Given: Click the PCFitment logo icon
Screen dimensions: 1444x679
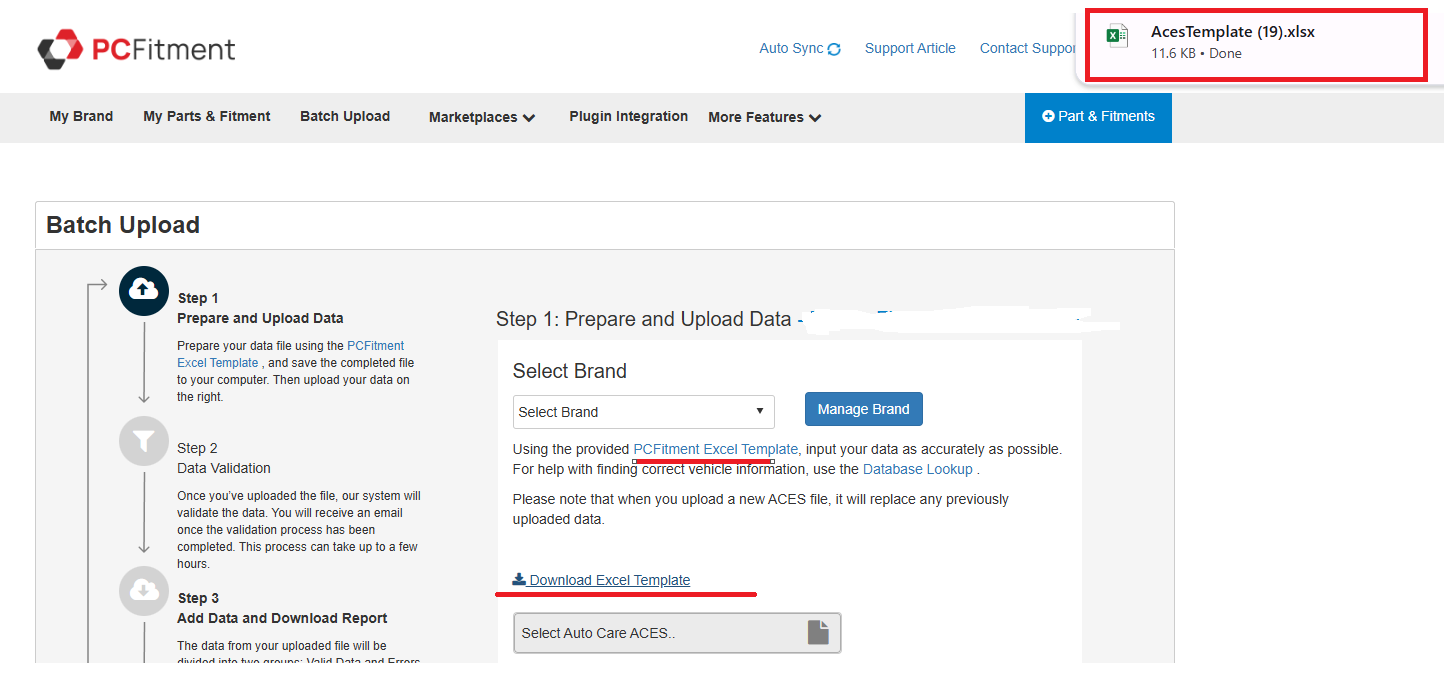Looking at the screenshot, I should 60,49.
